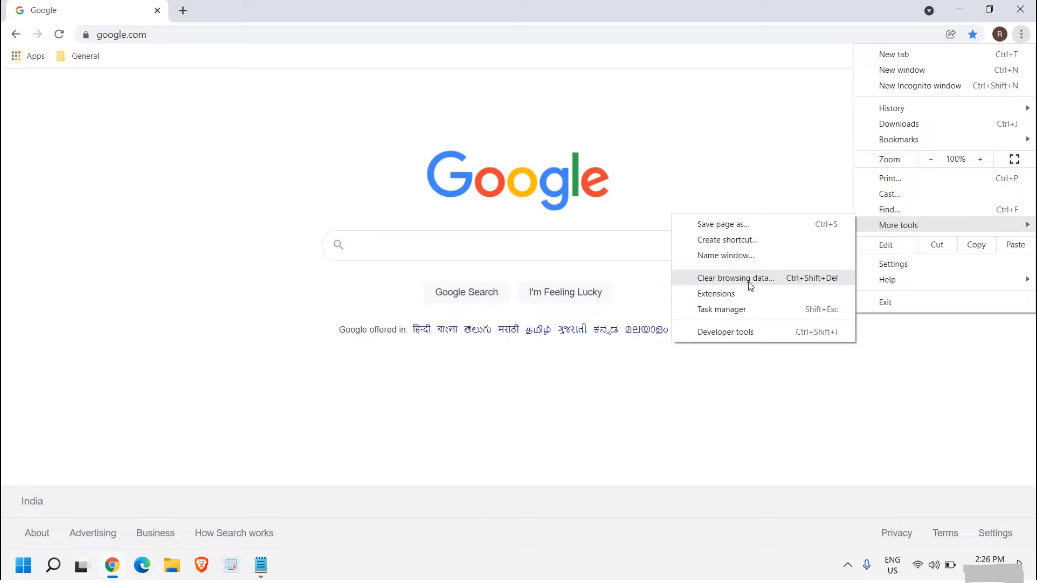Launch Microsoft Edge from taskbar
The width and height of the screenshot is (1037, 583).
coord(142,565)
